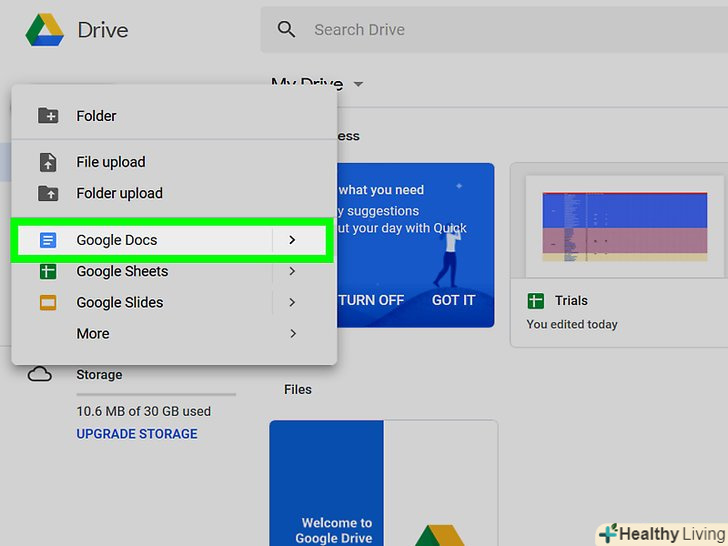Click the blue Google Docs icon
Viewport: 728px width, 546px height.
(48, 240)
